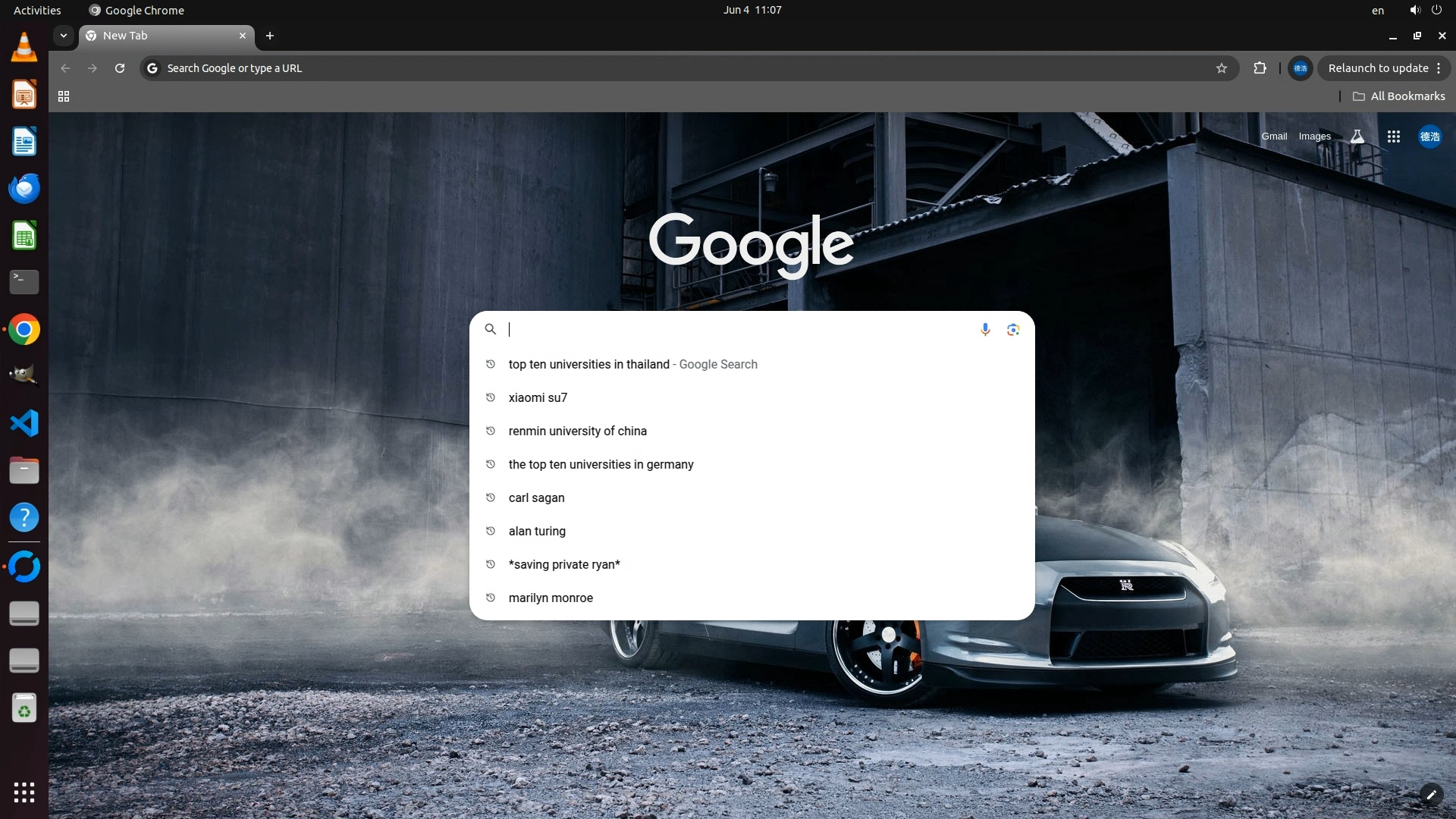The height and width of the screenshot is (819, 1456).
Task: Reload the current page
Action: [x=120, y=68]
